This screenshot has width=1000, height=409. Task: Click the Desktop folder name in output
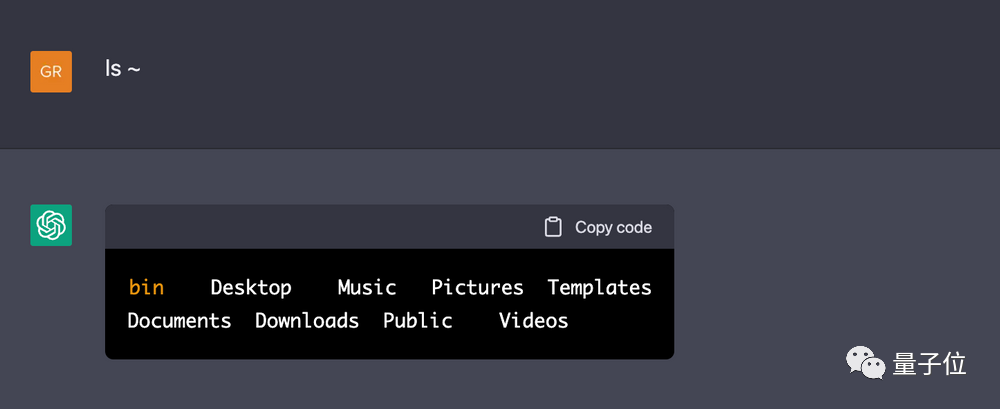click(251, 288)
